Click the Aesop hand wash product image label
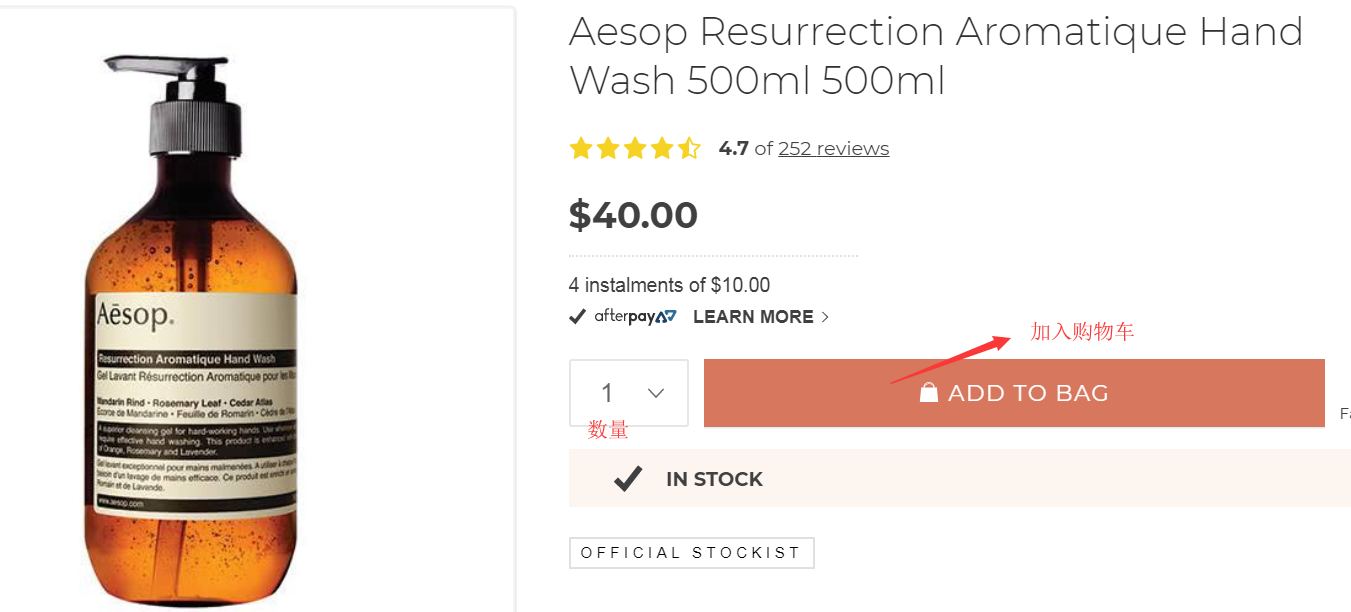 [196, 400]
